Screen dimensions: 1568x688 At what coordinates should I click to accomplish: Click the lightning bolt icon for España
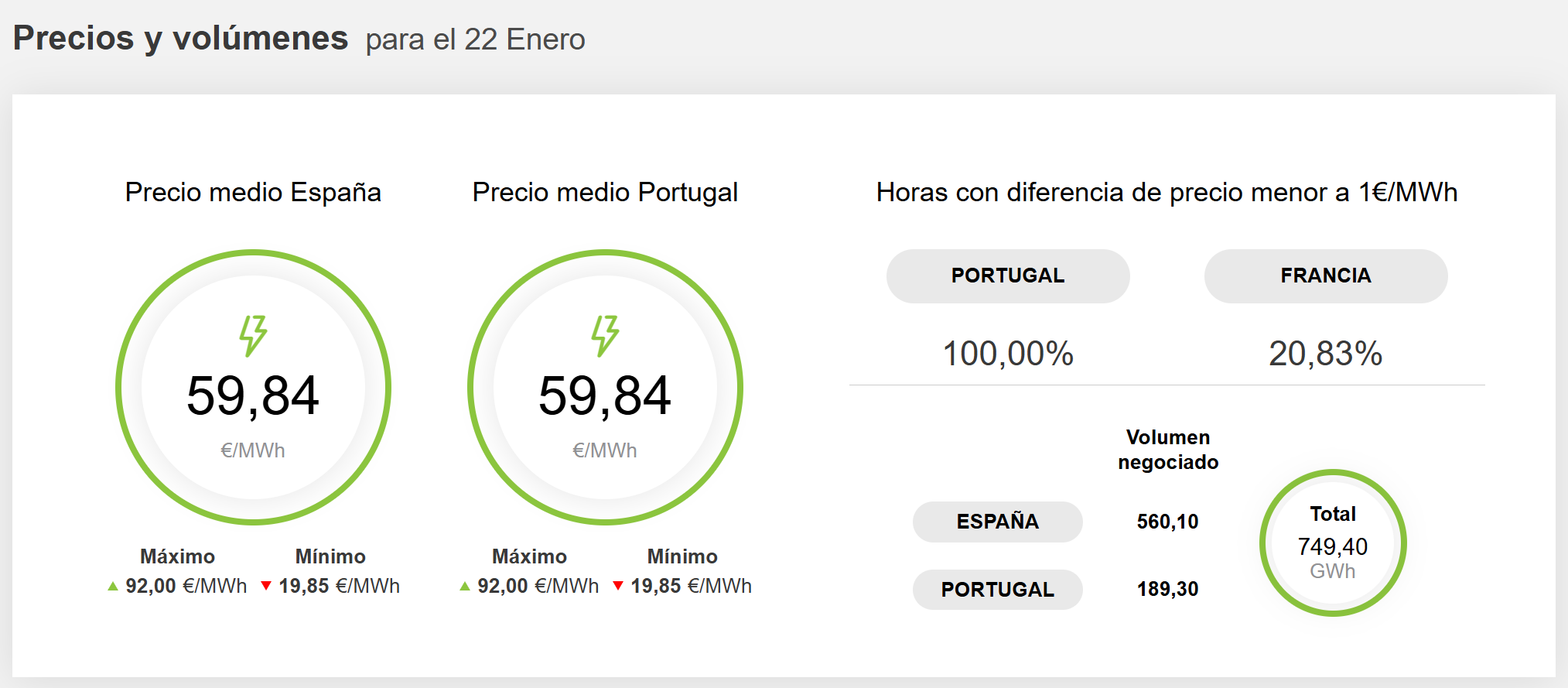coord(253,335)
